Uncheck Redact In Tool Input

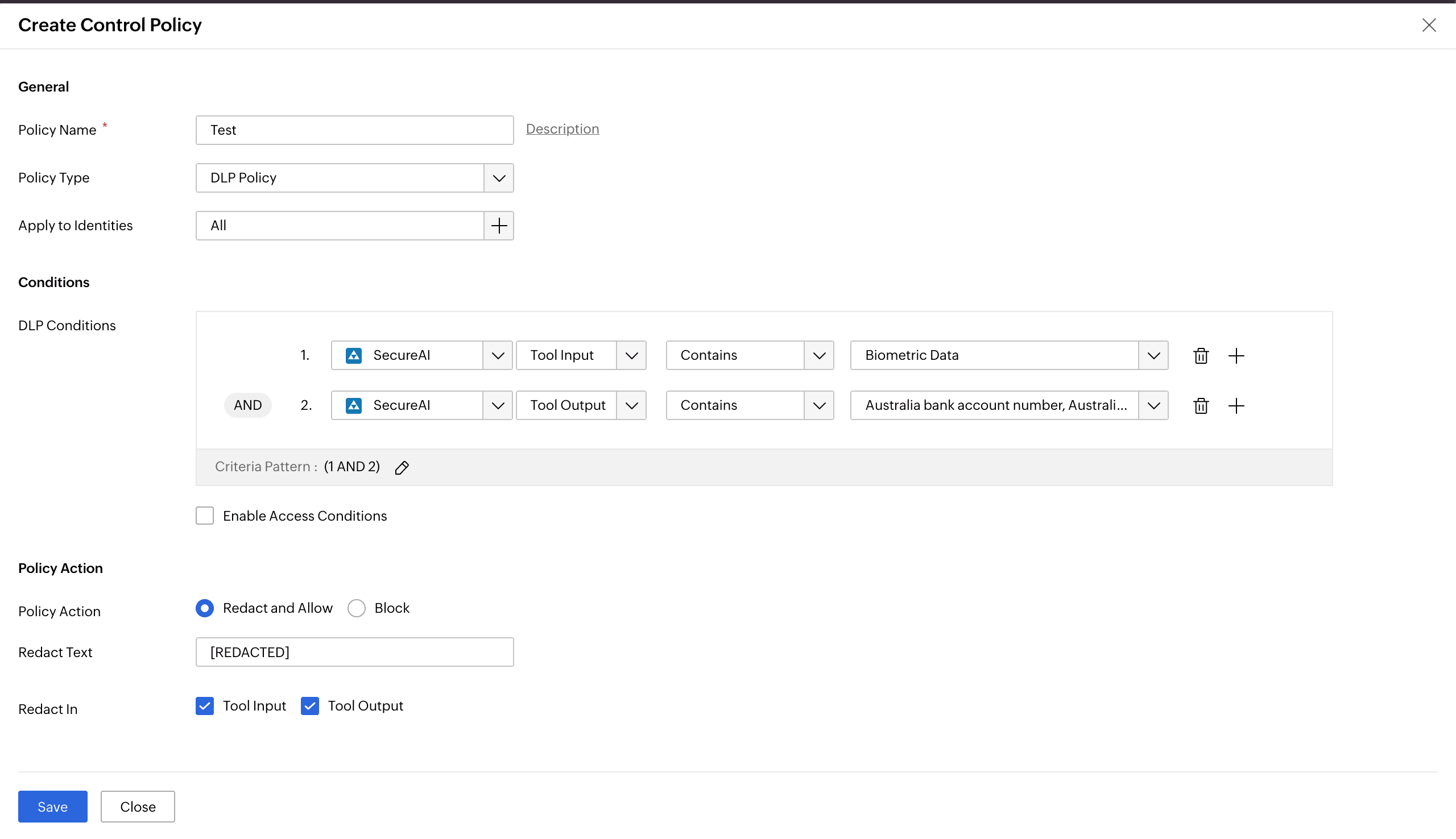[205, 706]
